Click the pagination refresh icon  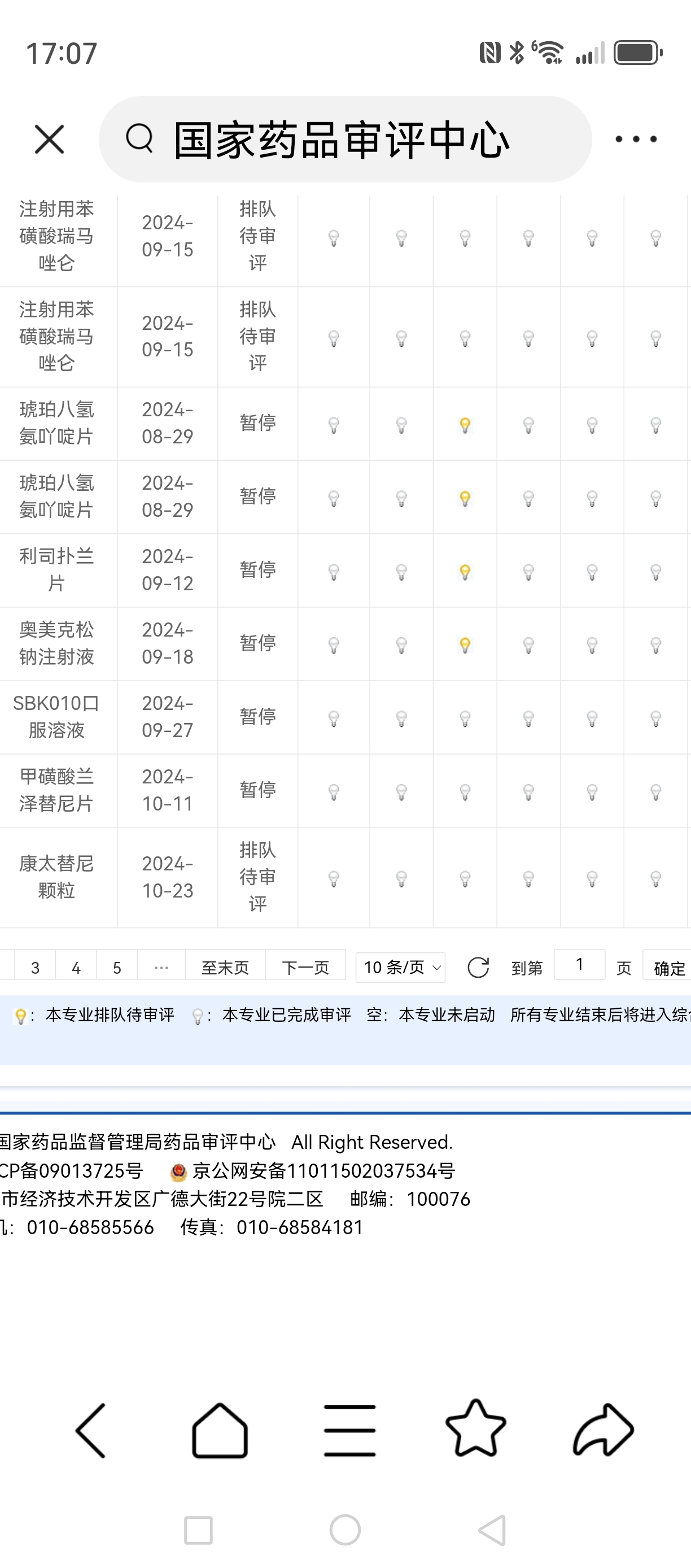478,967
